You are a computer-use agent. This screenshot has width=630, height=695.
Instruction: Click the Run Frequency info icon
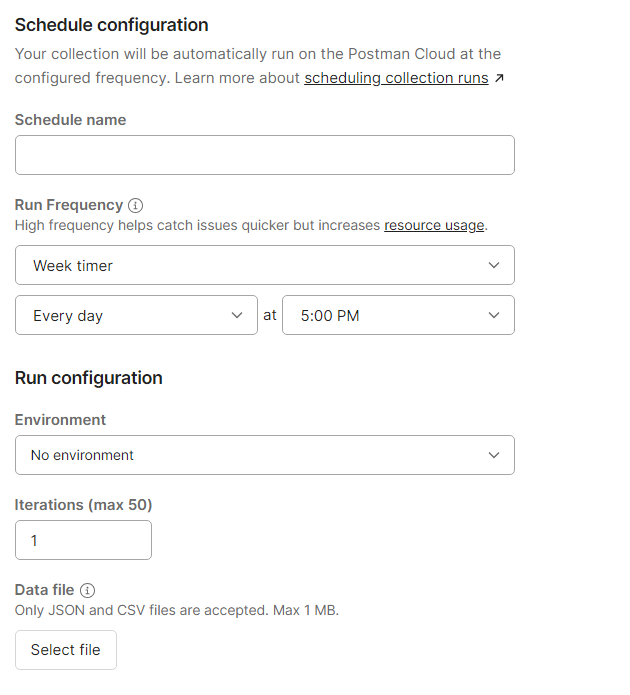136,205
